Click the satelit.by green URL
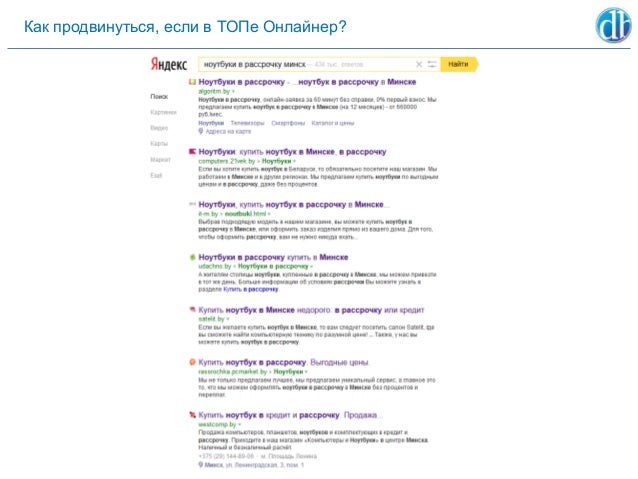The image size is (638, 479). [211, 319]
